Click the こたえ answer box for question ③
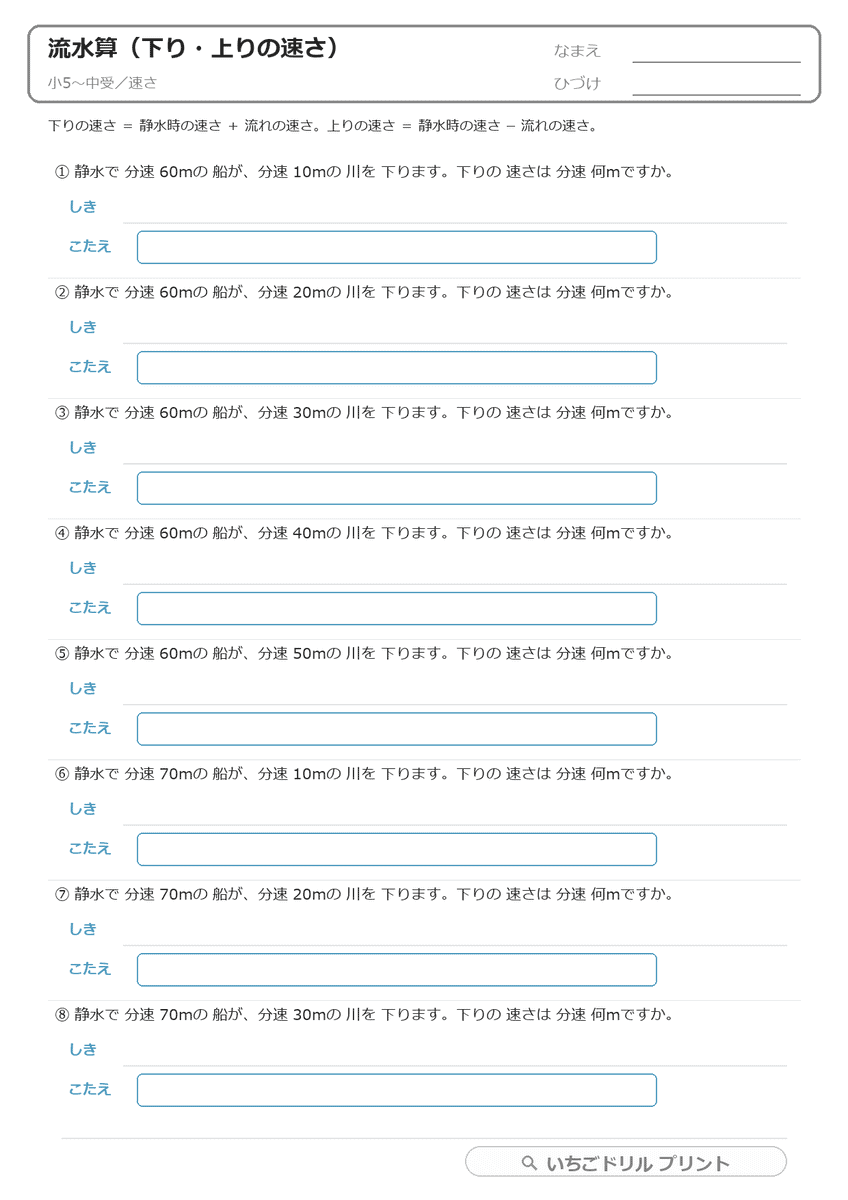 pyautogui.click(x=397, y=488)
